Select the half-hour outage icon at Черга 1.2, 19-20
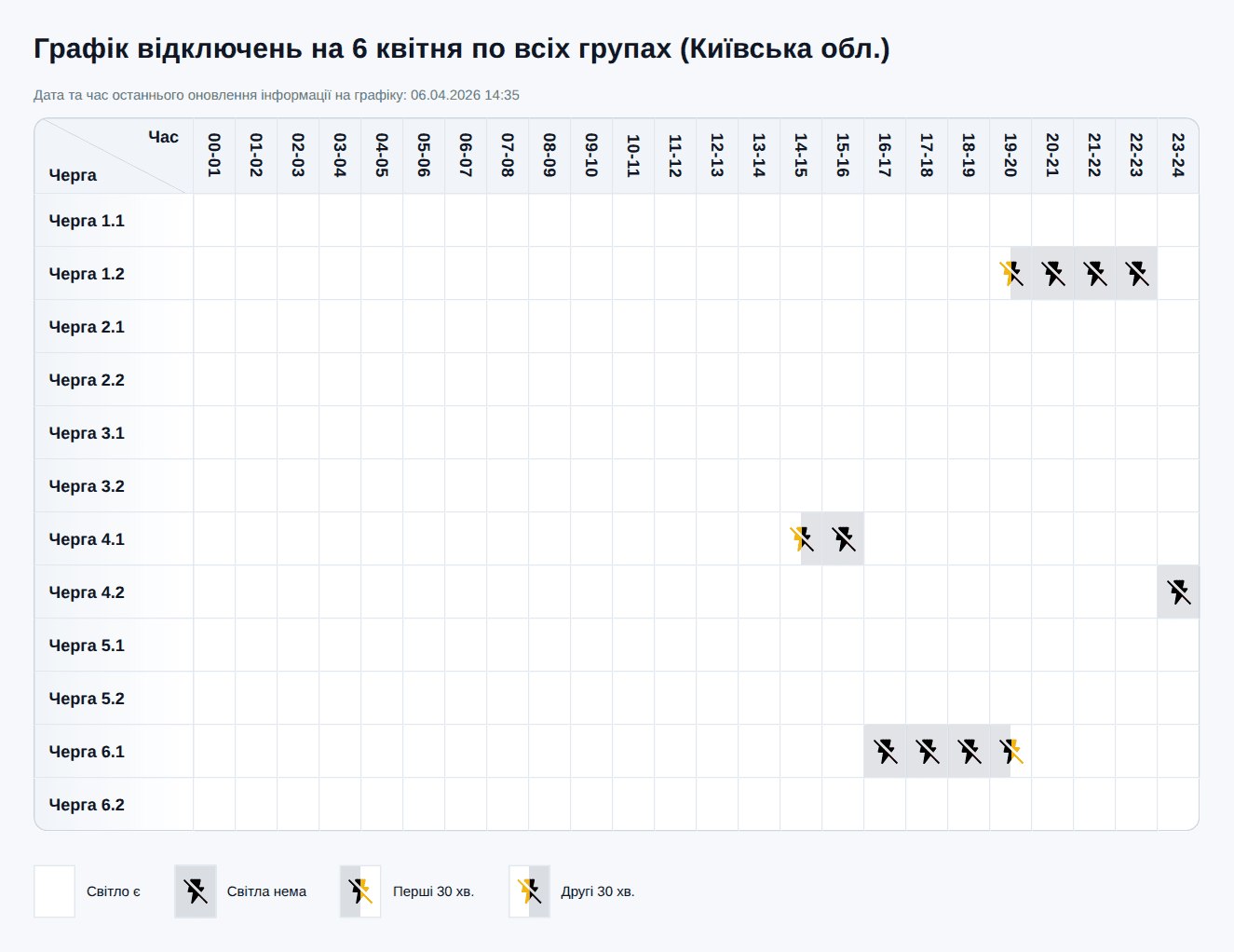Viewport: 1234px width, 952px height. click(1010, 272)
